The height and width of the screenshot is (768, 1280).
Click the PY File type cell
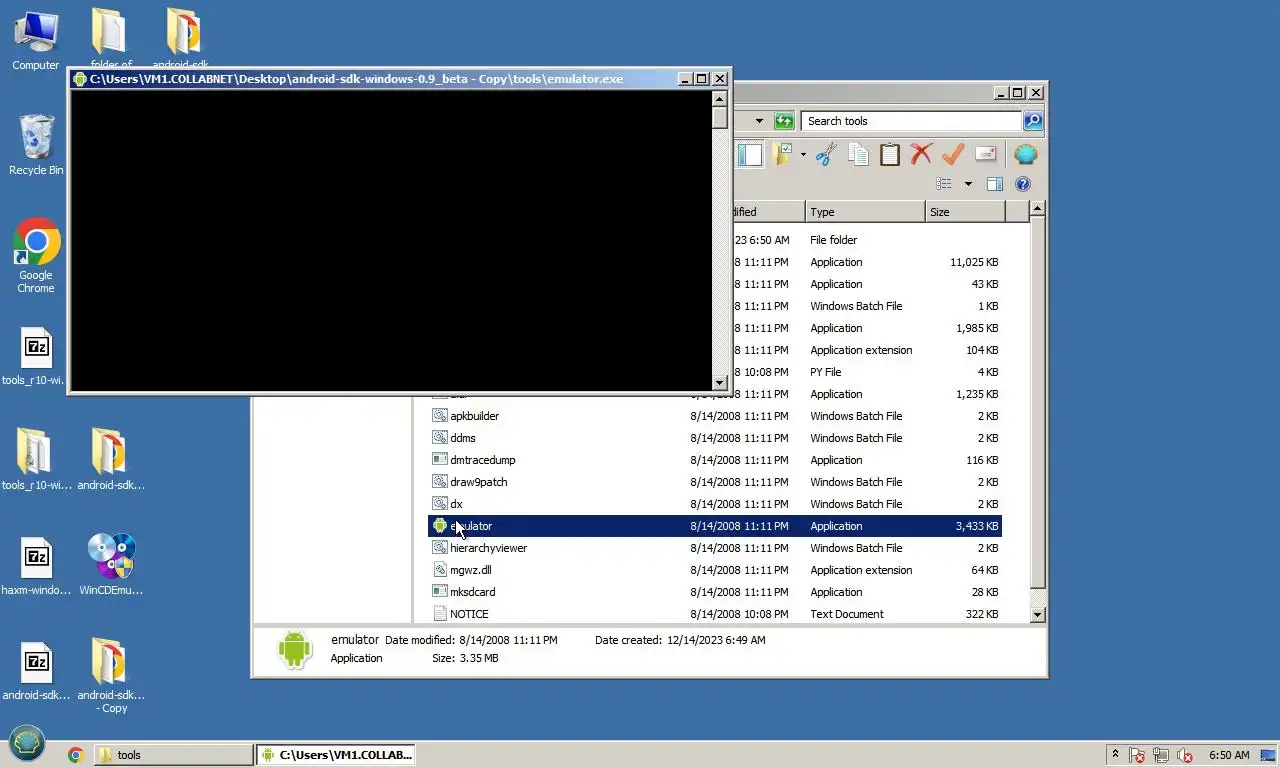pyautogui.click(x=826, y=372)
